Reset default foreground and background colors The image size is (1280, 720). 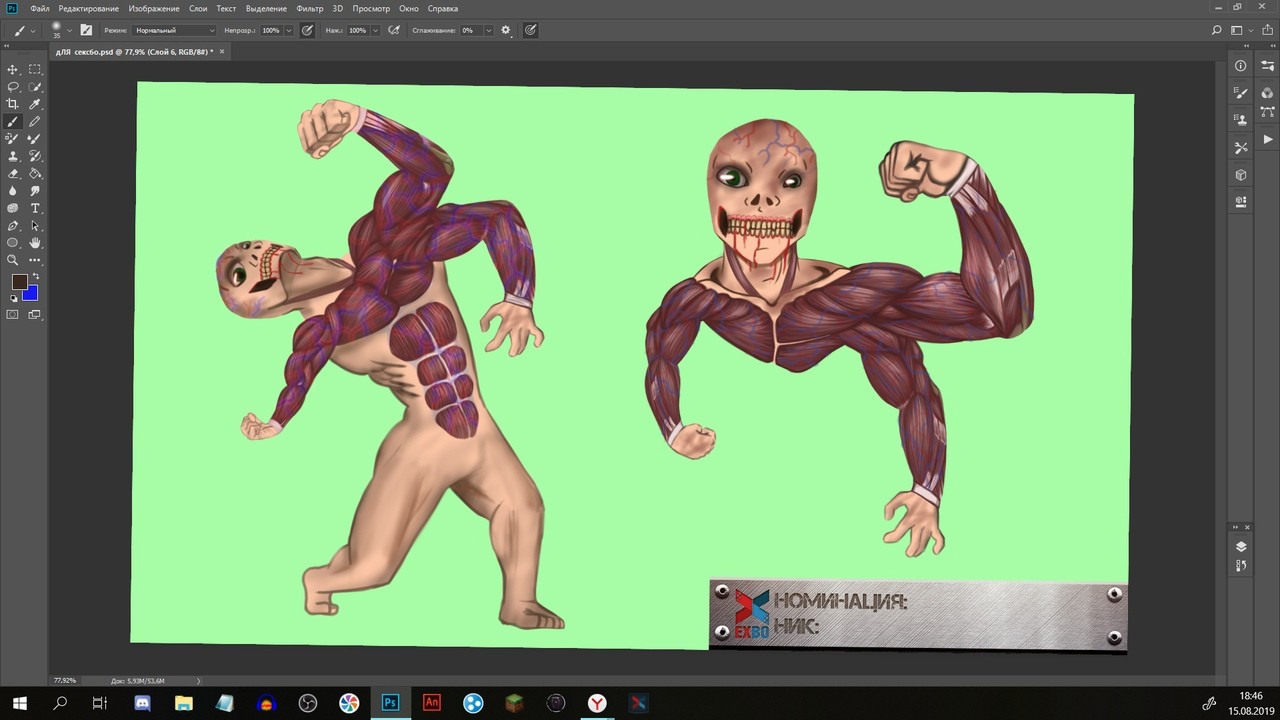tap(14, 298)
